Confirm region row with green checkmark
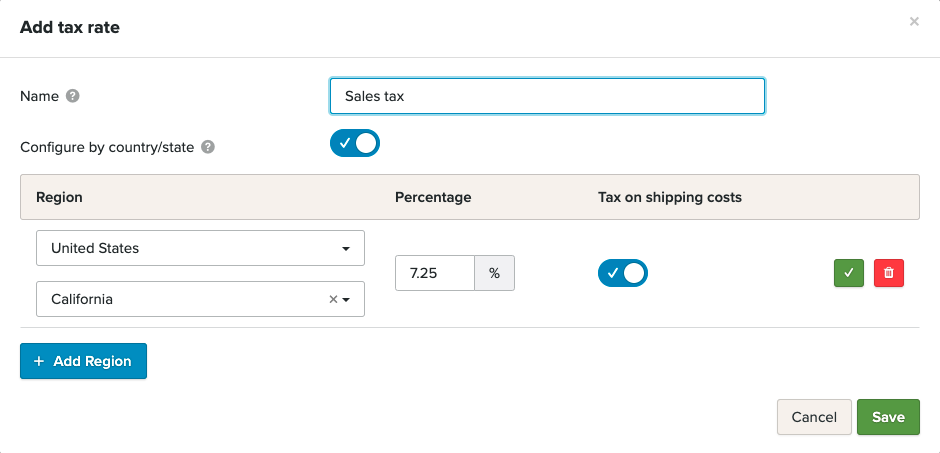940x453 pixels. pyautogui.click(x=848, y=273)
